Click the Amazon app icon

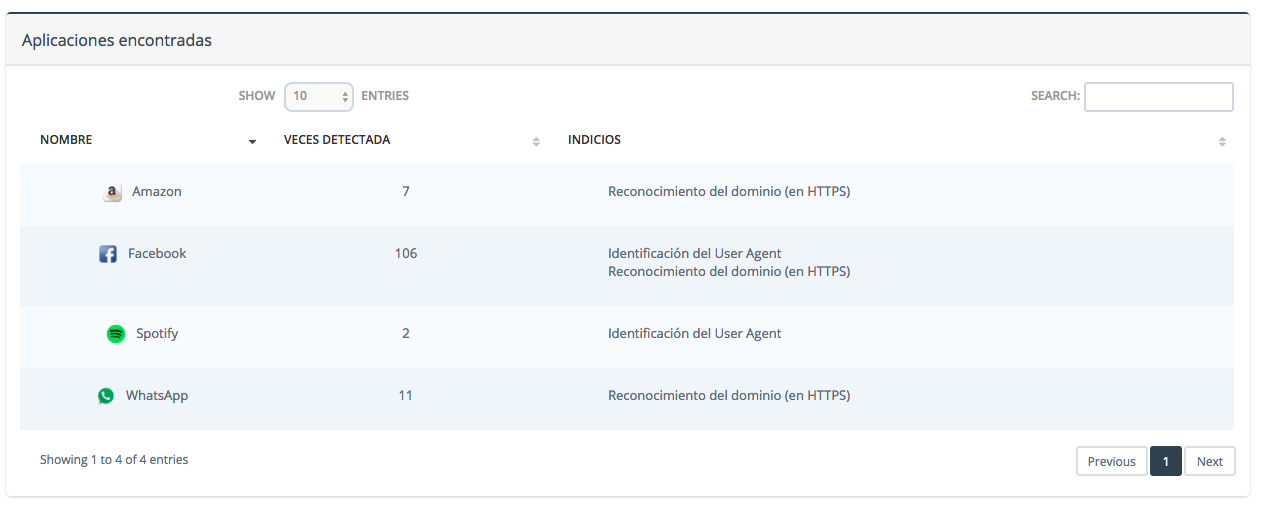pyautogui.click(x=113, y=192)
